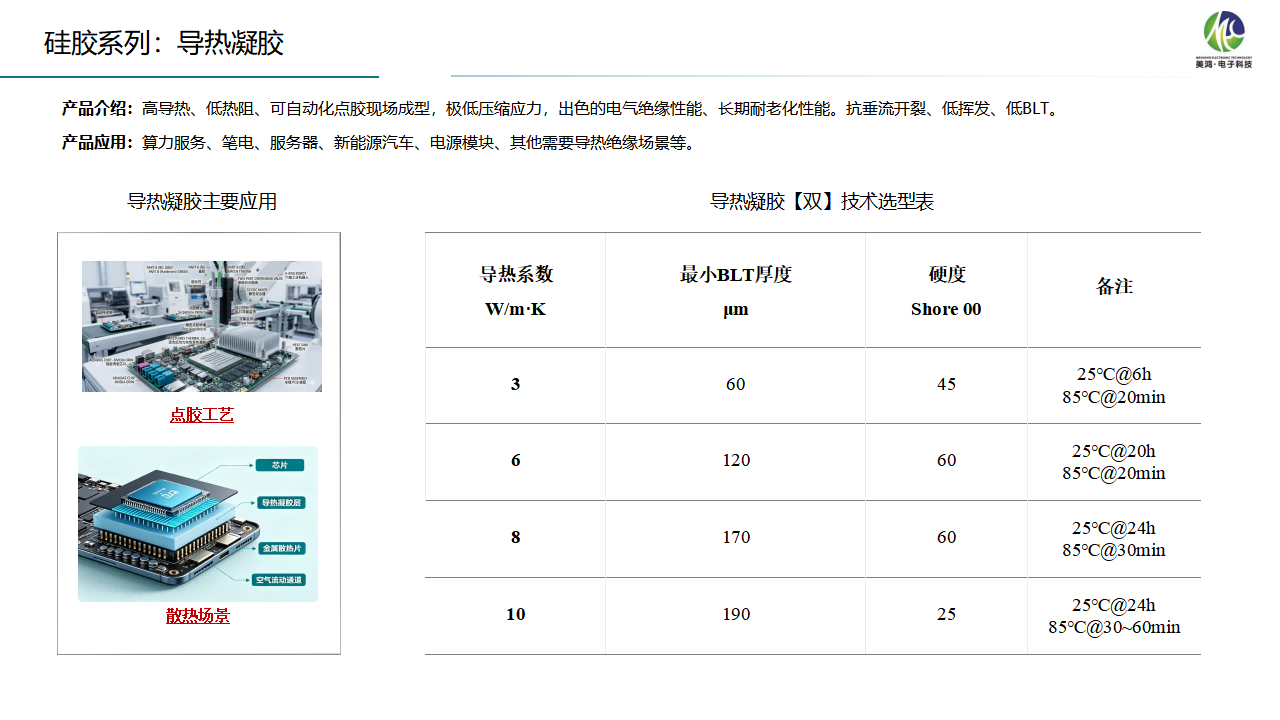The width and height of the screenshot is (1280, 720).
Task: Click the 硬度 Shore 00 column header
Action: [946, 291]
